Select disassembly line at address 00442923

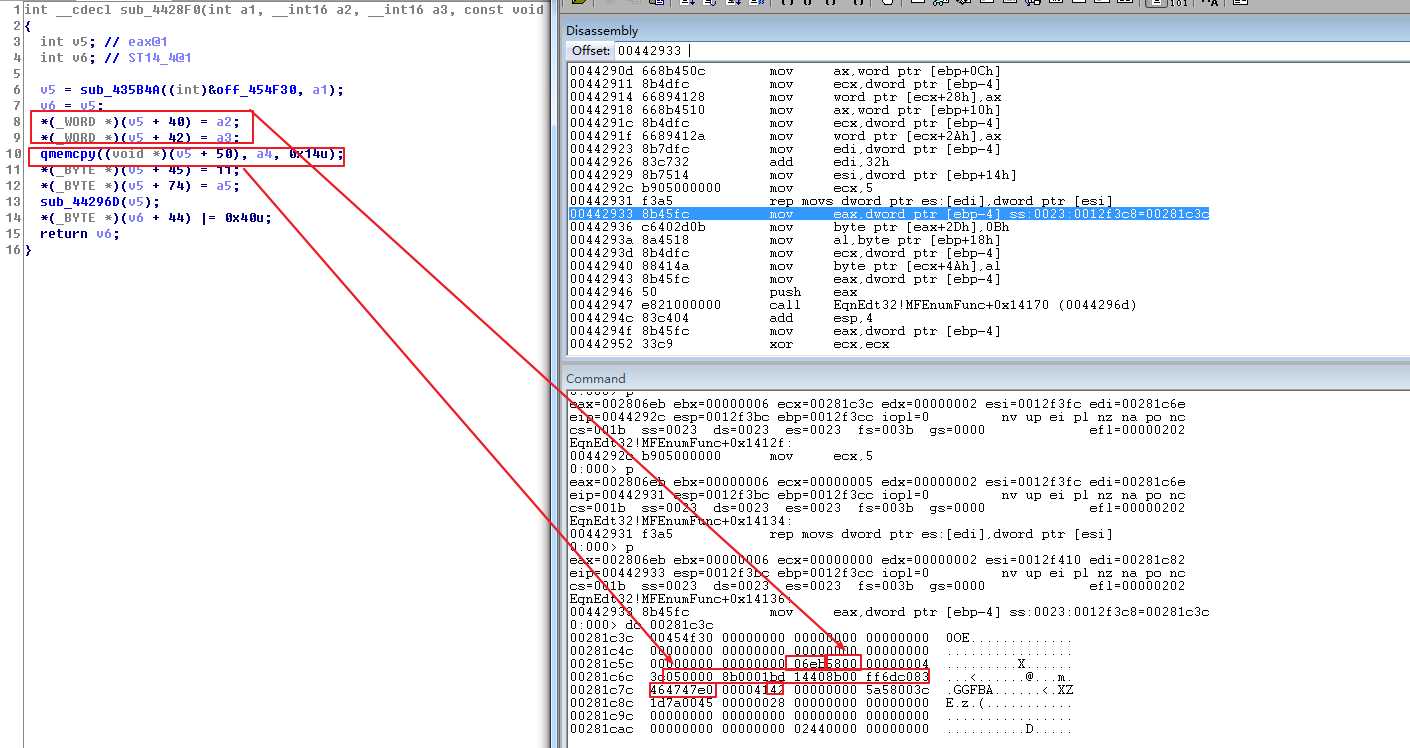(x=785, y=149)
